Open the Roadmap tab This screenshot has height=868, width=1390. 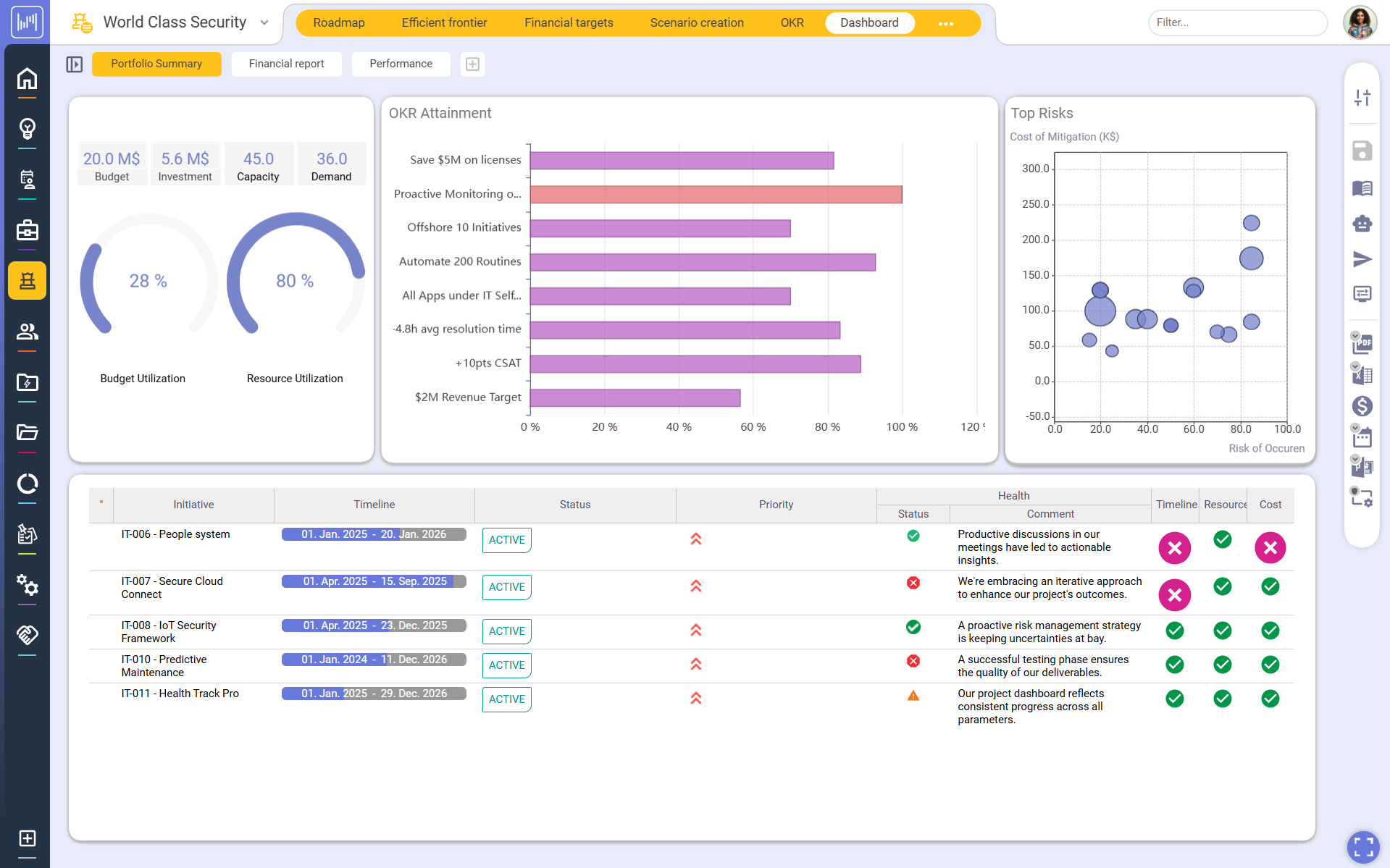click(339, 22)
